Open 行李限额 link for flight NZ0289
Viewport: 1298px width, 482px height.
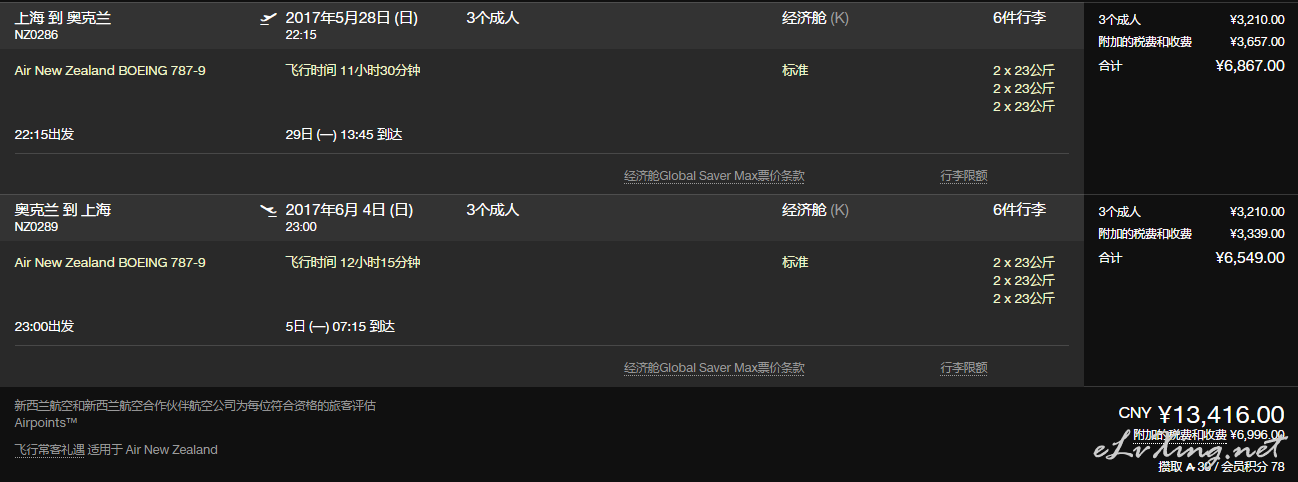[963, 368]
